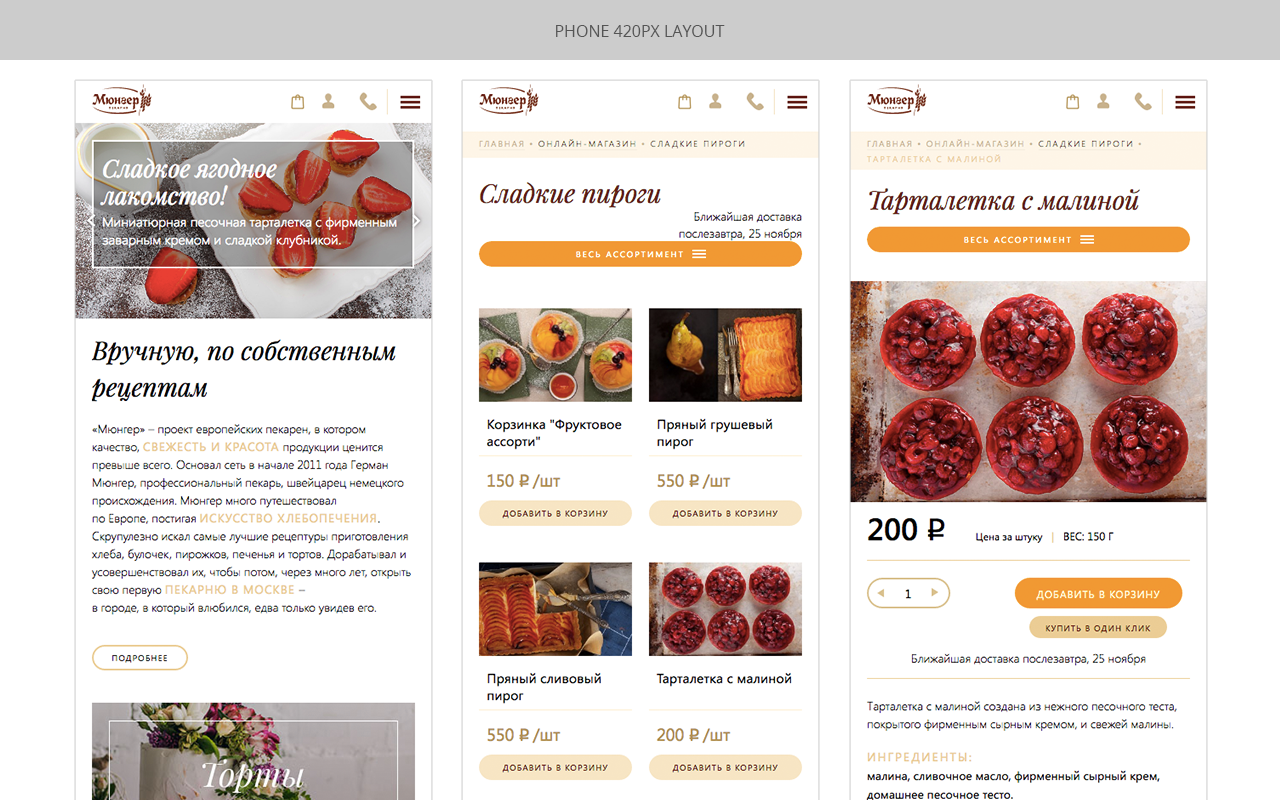Viewport: 1280px width, 800px height.
Task: Decrease quantity with left stepper arrow
Action: 881,593
